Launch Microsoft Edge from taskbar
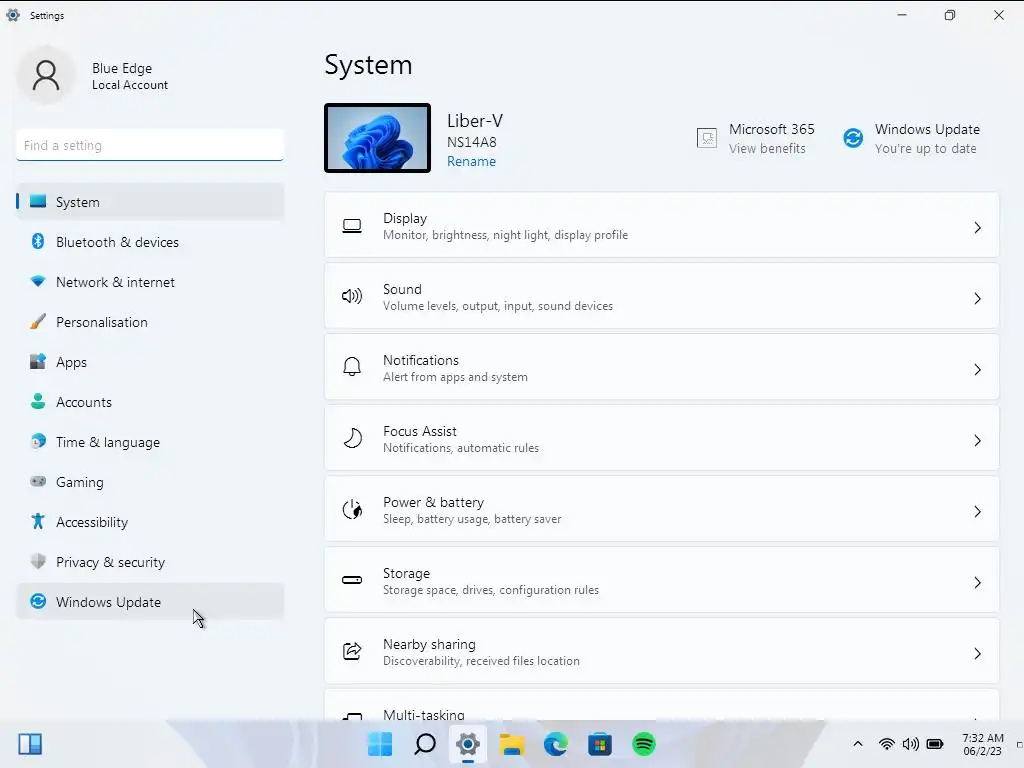 coord(556,744)
